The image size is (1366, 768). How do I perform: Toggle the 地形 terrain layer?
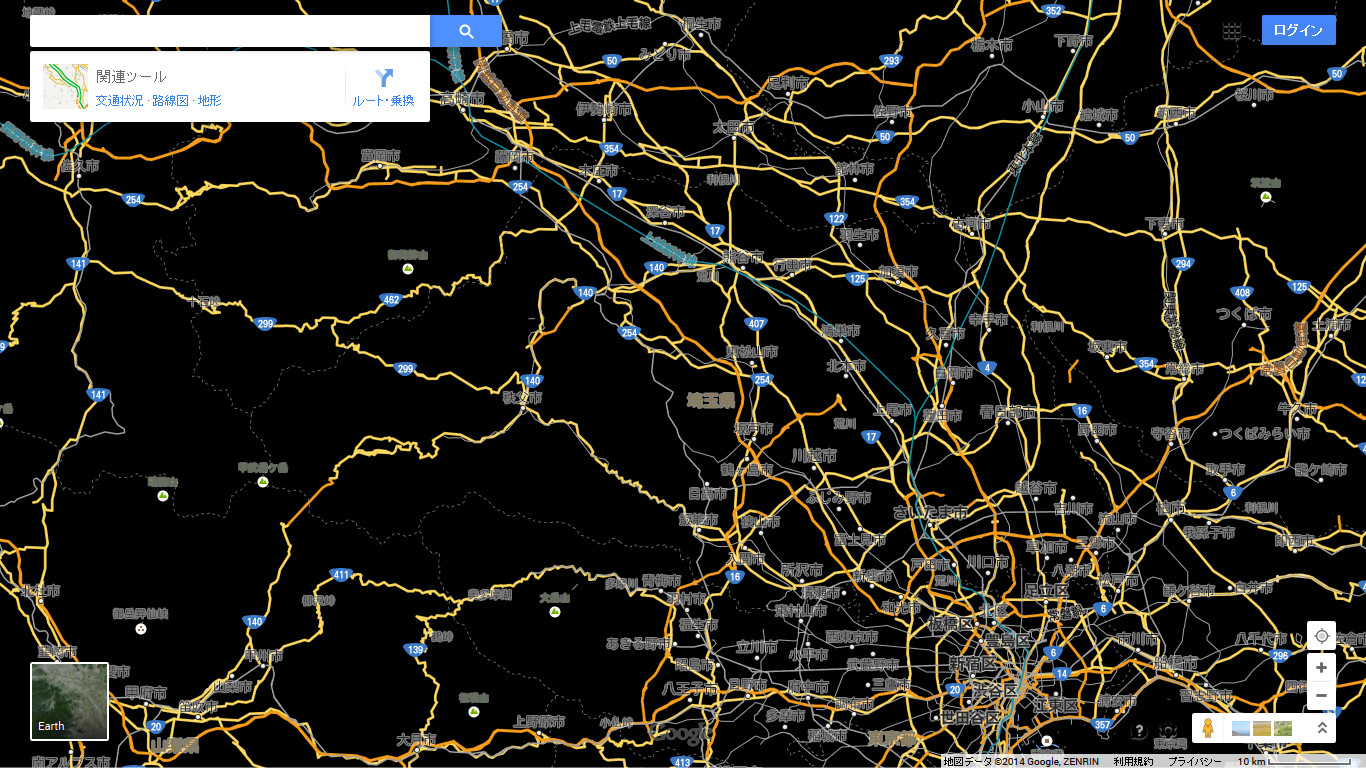tap(210, 101)
